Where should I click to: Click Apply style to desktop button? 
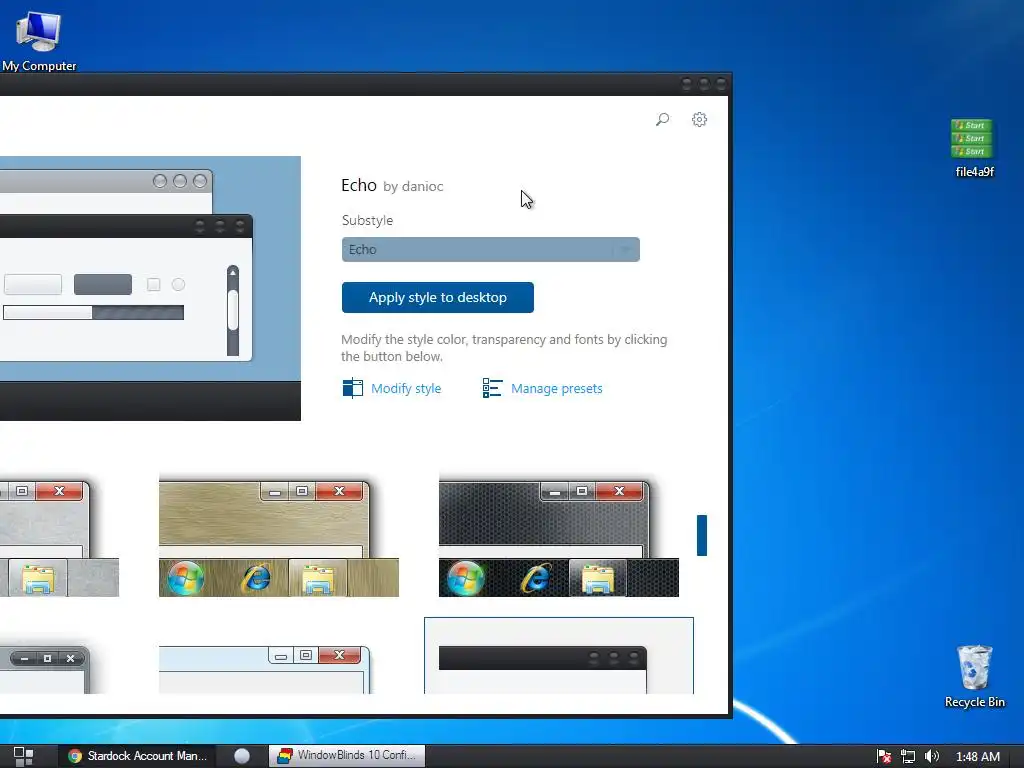pyautogui.click(x=438, y=297)
